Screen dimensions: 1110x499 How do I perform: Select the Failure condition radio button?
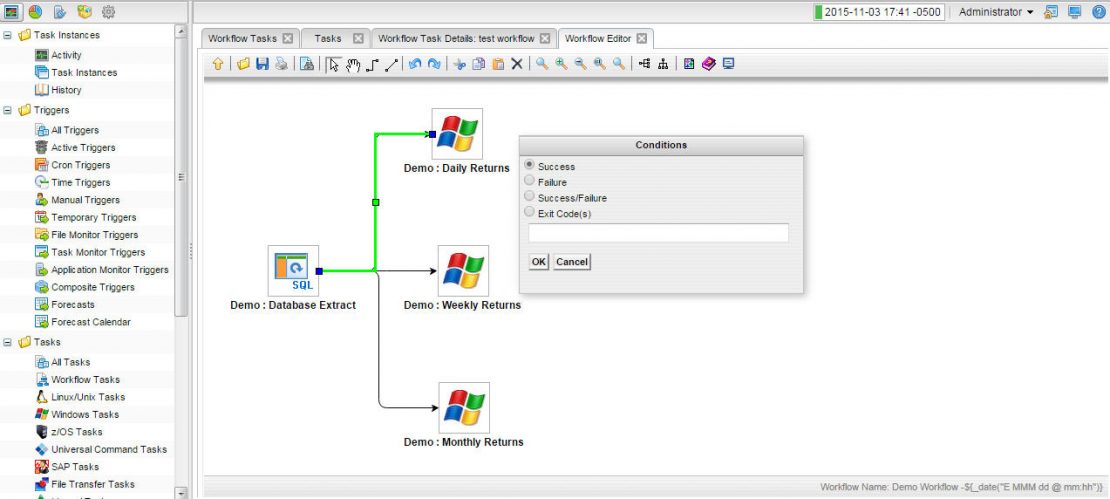click(529, 180)
